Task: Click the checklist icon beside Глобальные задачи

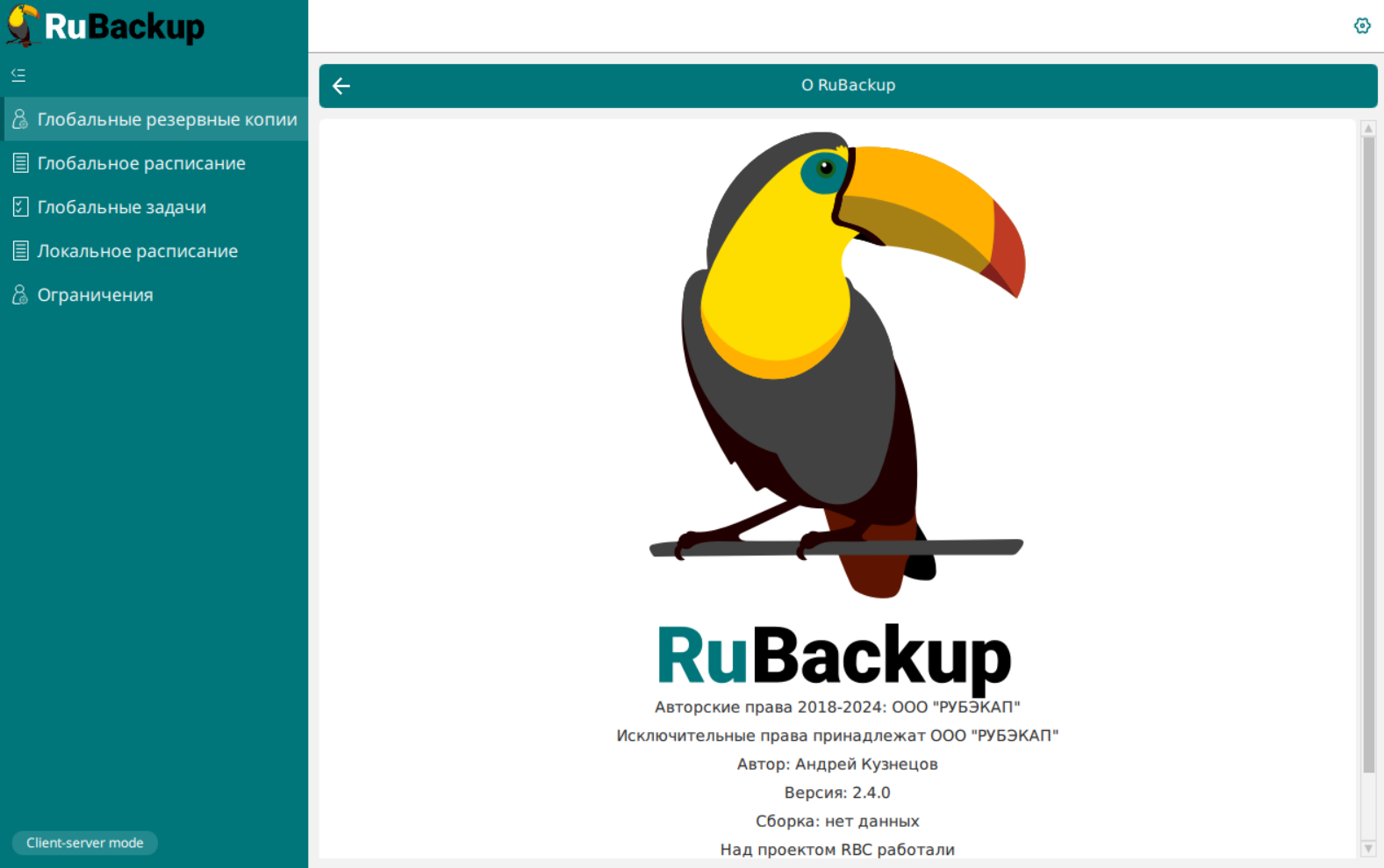Action: pyautogui.click(x=20, y=207)
